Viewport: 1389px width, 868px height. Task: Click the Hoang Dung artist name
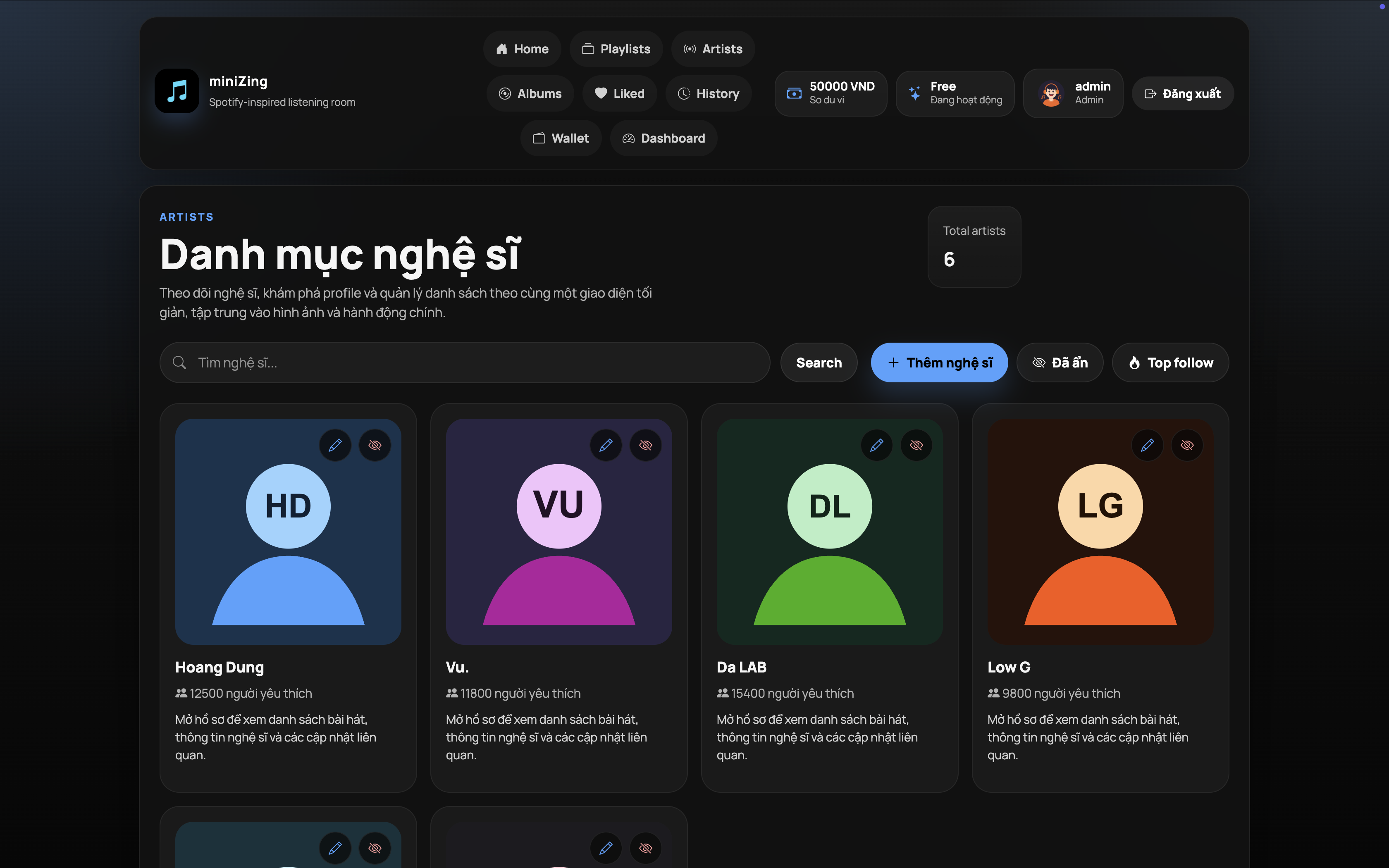(220, 667)
